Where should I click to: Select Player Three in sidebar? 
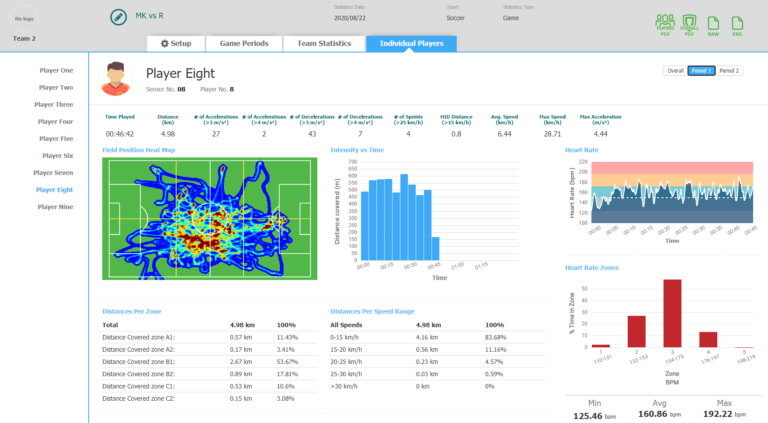53,105
